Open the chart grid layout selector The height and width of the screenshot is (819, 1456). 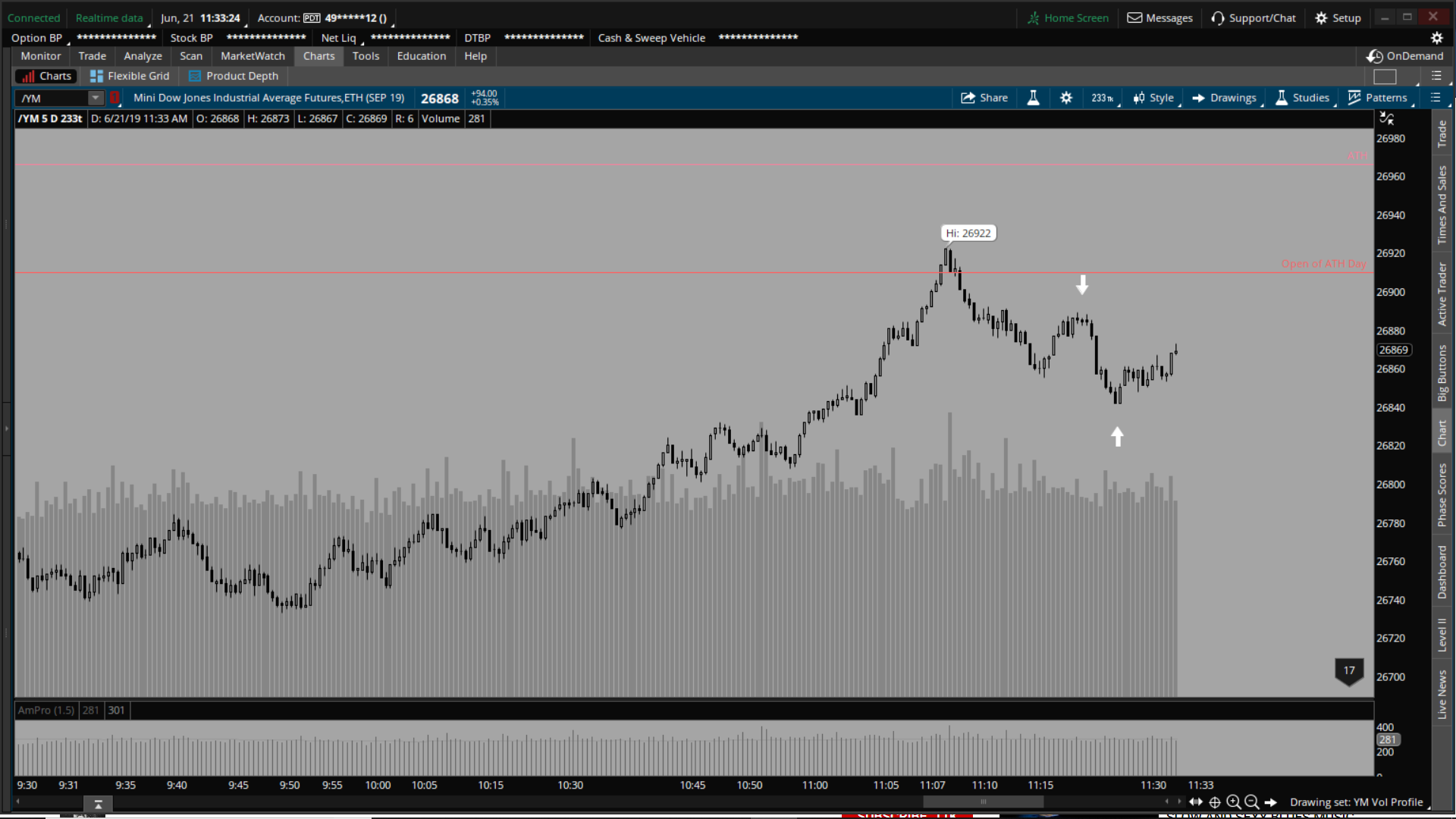coord(1385,77)
